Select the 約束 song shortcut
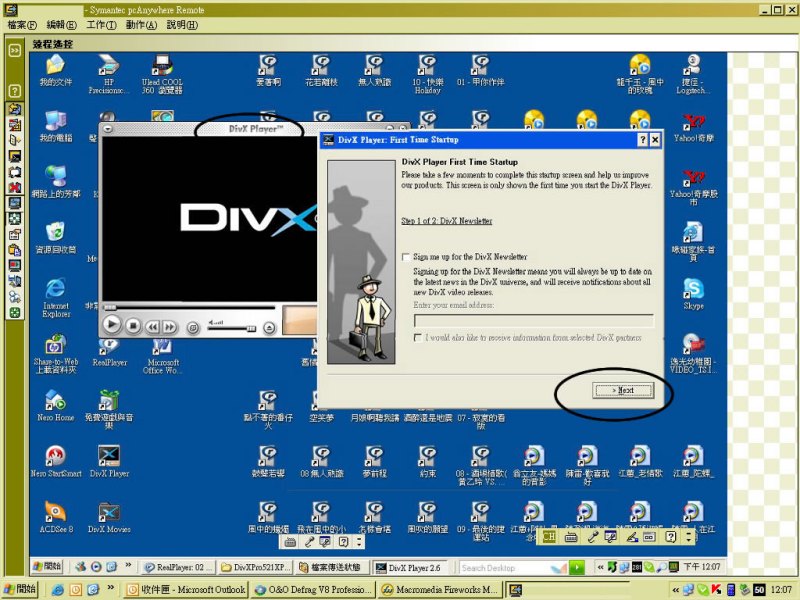The width and height of the screenshot is (800, 600). point(428,462)
